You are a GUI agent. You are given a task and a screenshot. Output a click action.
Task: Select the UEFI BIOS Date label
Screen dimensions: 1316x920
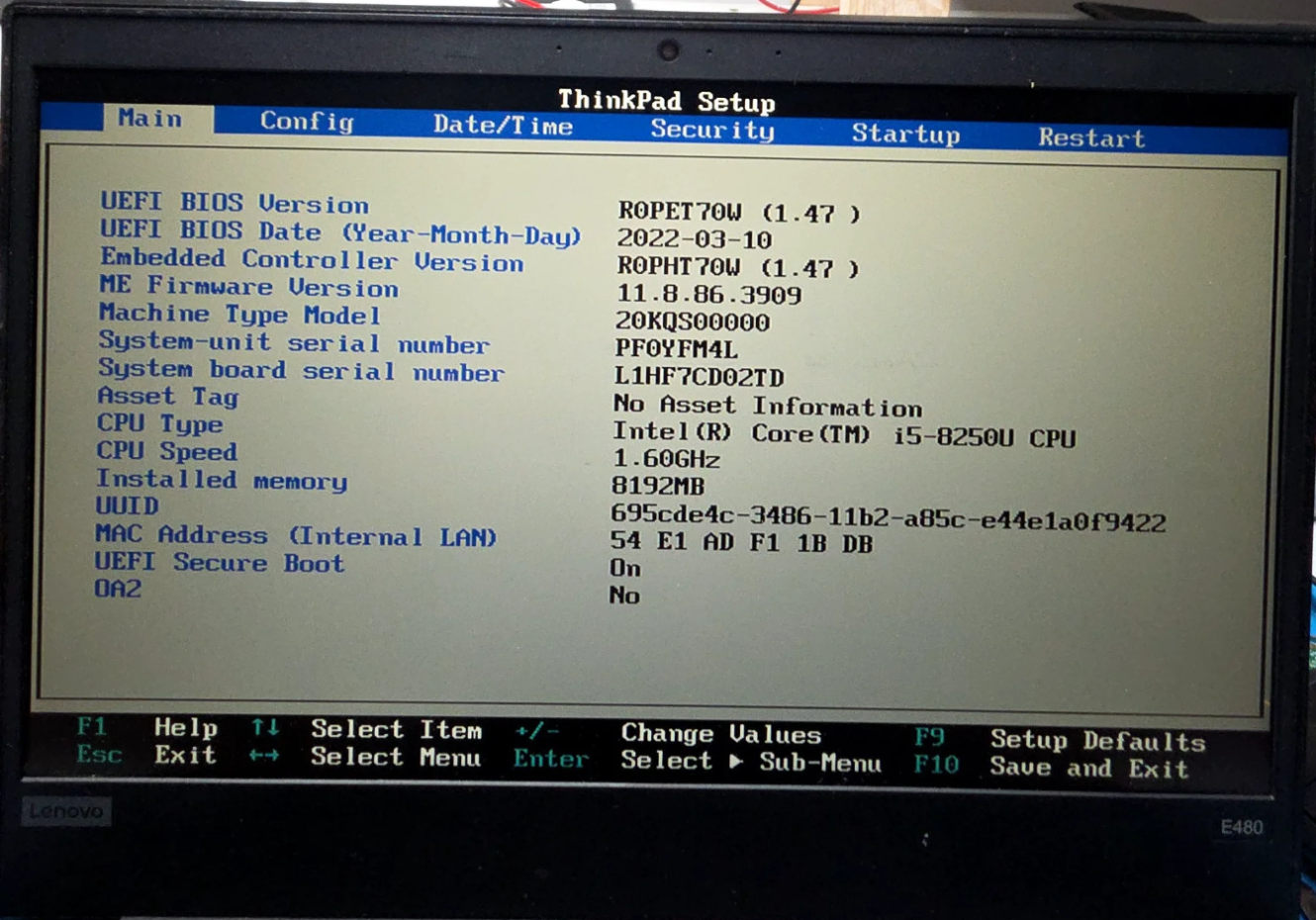[340, 232]
